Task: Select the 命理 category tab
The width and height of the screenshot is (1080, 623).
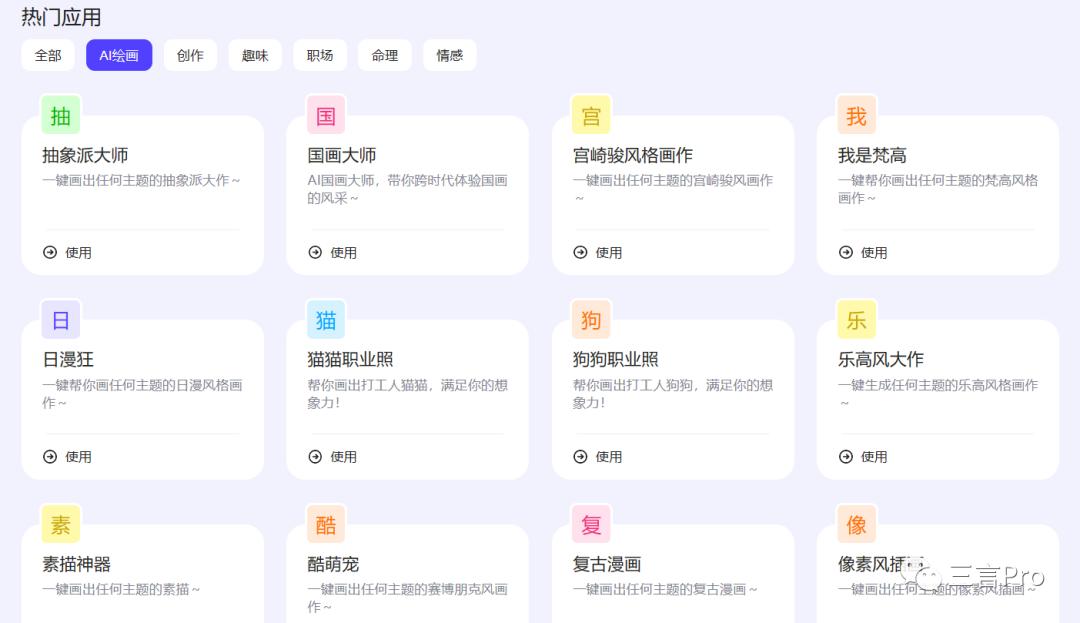Action: pos(385,55)
